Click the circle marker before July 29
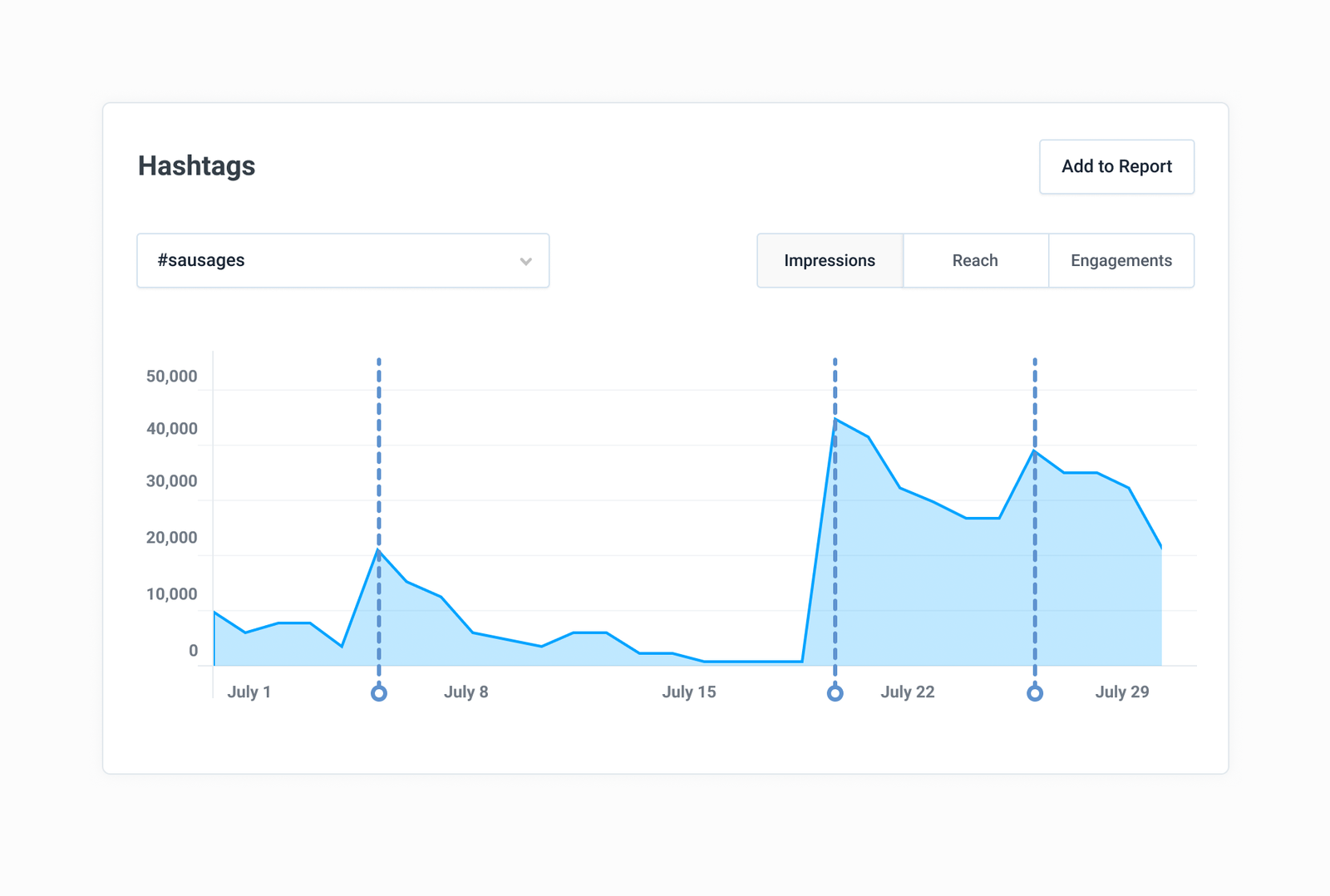Image resolution: width=1330 pixels, height=896 pixels. point(1035,693)
